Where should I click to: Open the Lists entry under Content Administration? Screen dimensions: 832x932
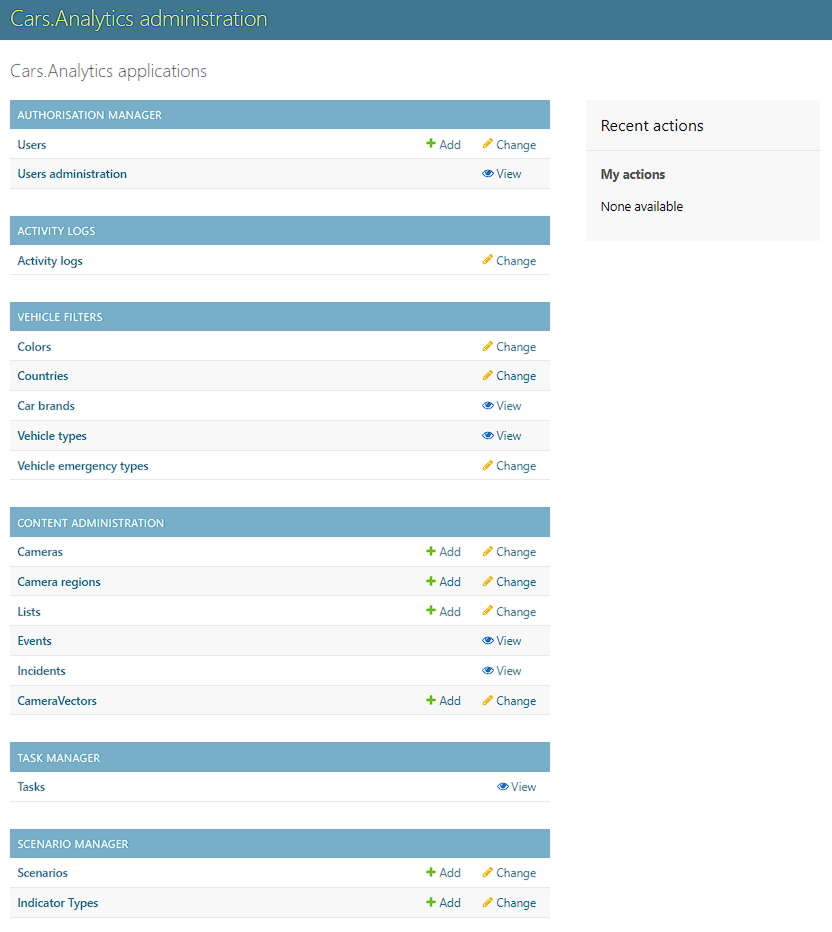[28, 611]
